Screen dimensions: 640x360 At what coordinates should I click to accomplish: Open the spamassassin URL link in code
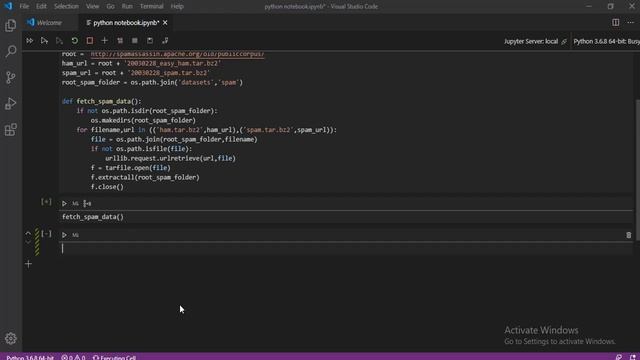click(177, 54)
